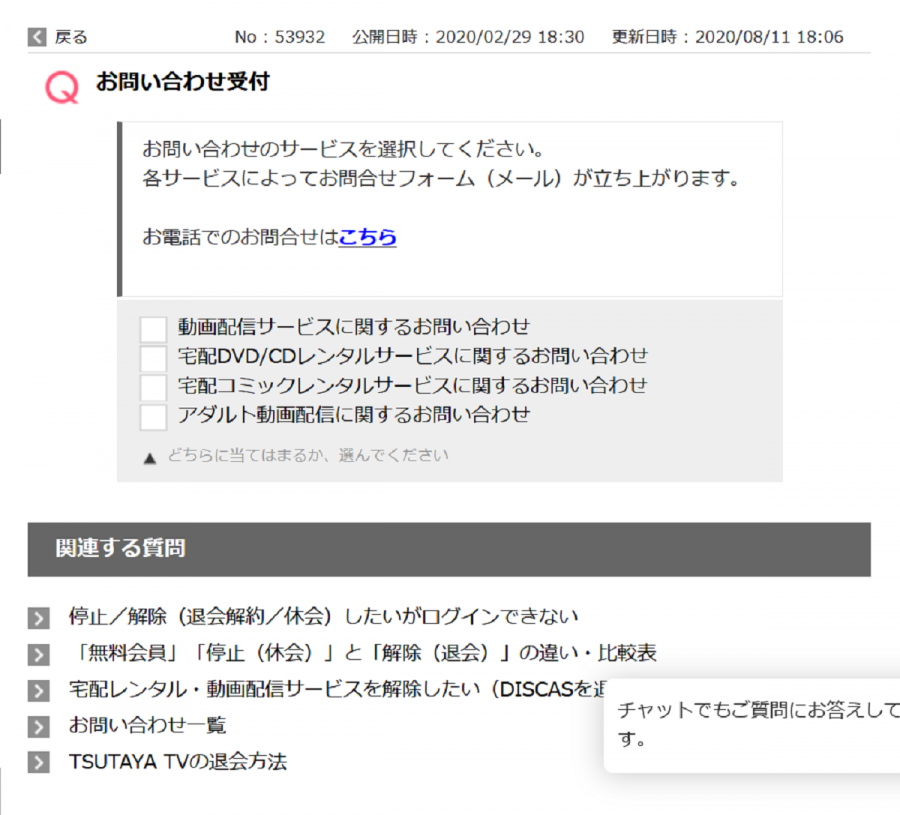
Task: Click the どちらに当てはまるか、選んでください hint text
Action: coord(308,455)
